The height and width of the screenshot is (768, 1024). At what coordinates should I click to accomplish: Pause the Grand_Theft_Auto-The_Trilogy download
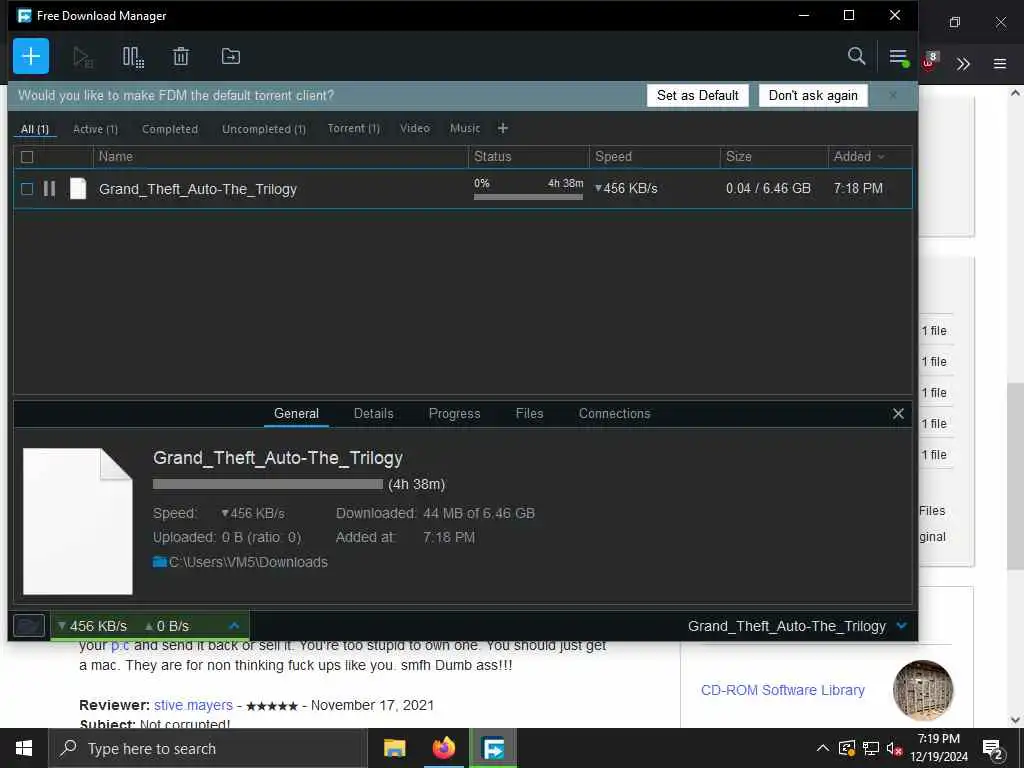pos(49,189)
